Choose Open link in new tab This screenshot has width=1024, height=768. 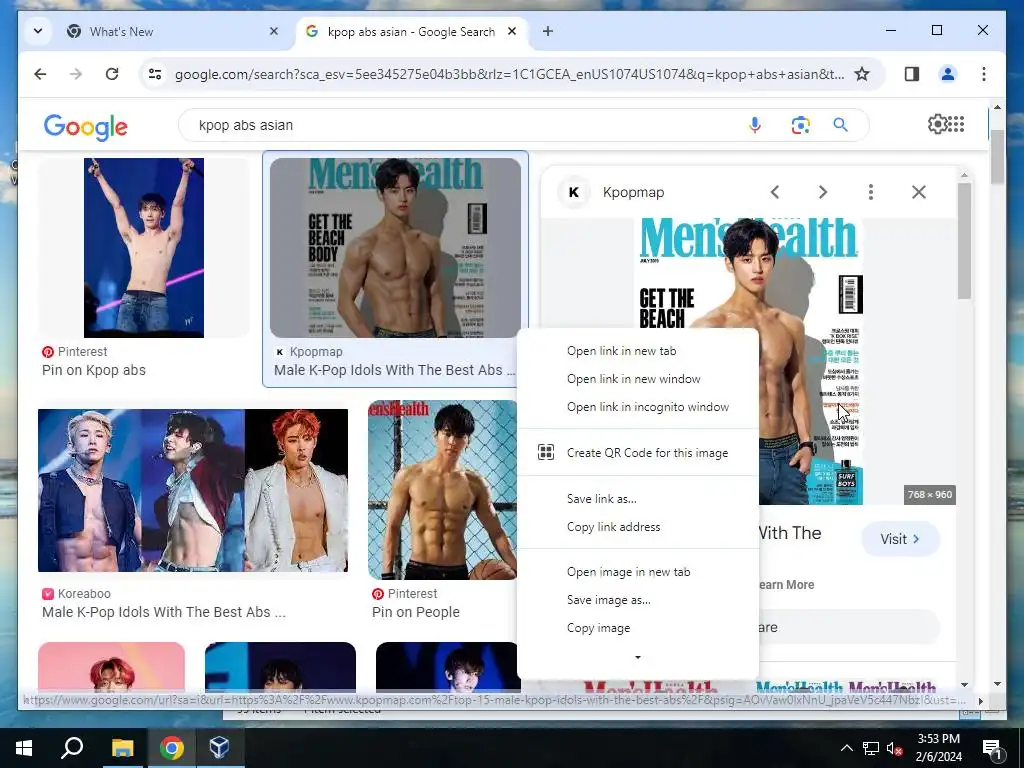(x=637, y=351)
